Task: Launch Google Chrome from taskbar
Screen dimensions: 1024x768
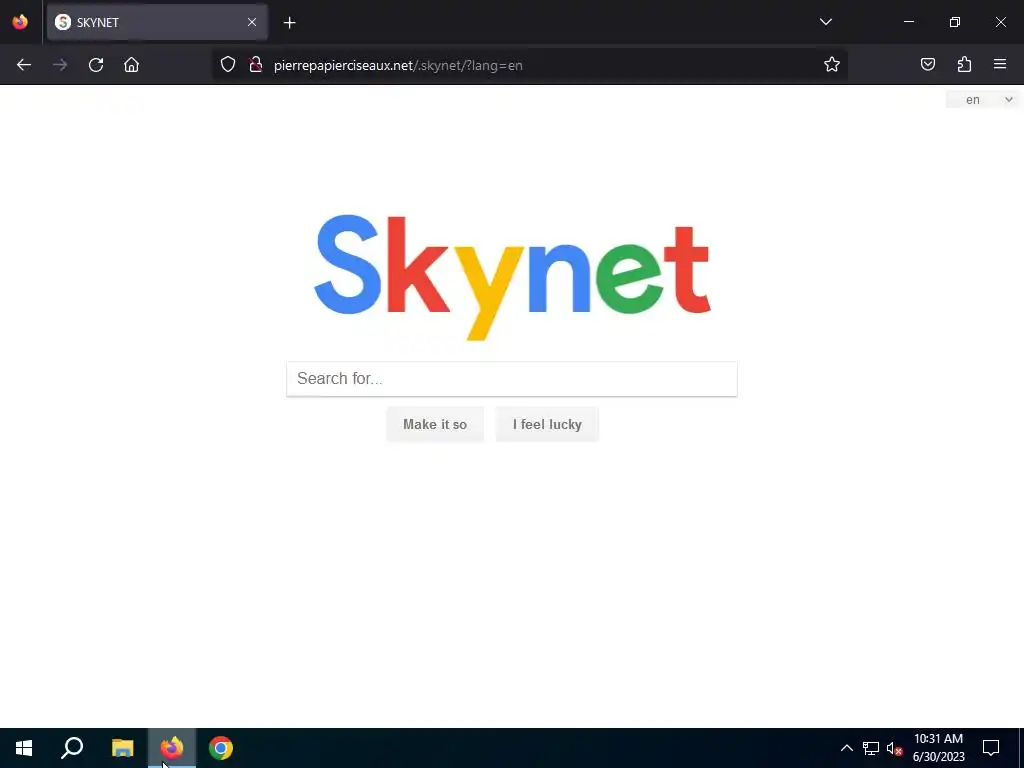Action: click(x=221, y=748)
